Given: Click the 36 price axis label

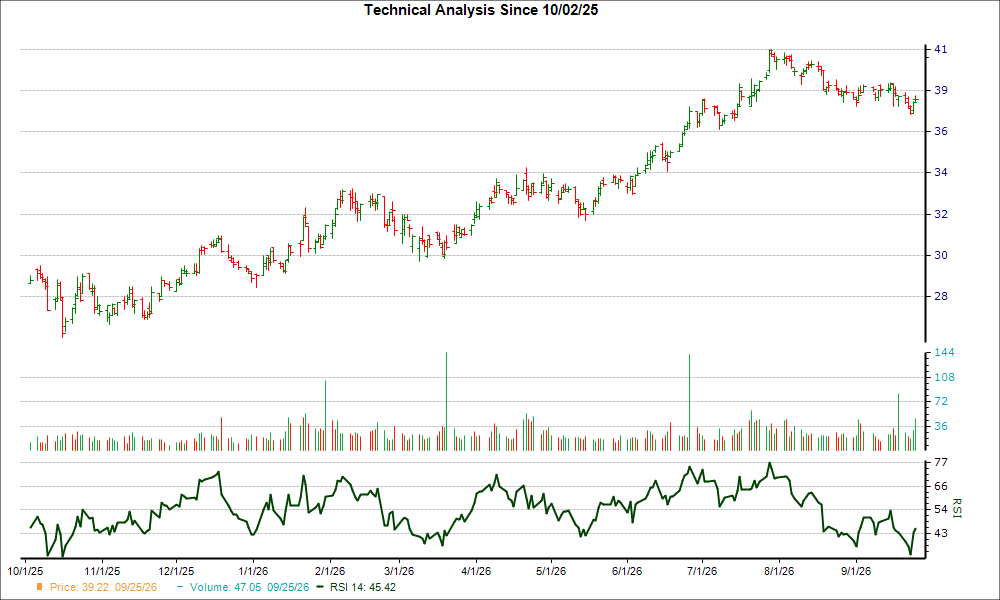Looking at the screenshot, I should (941, 131).
